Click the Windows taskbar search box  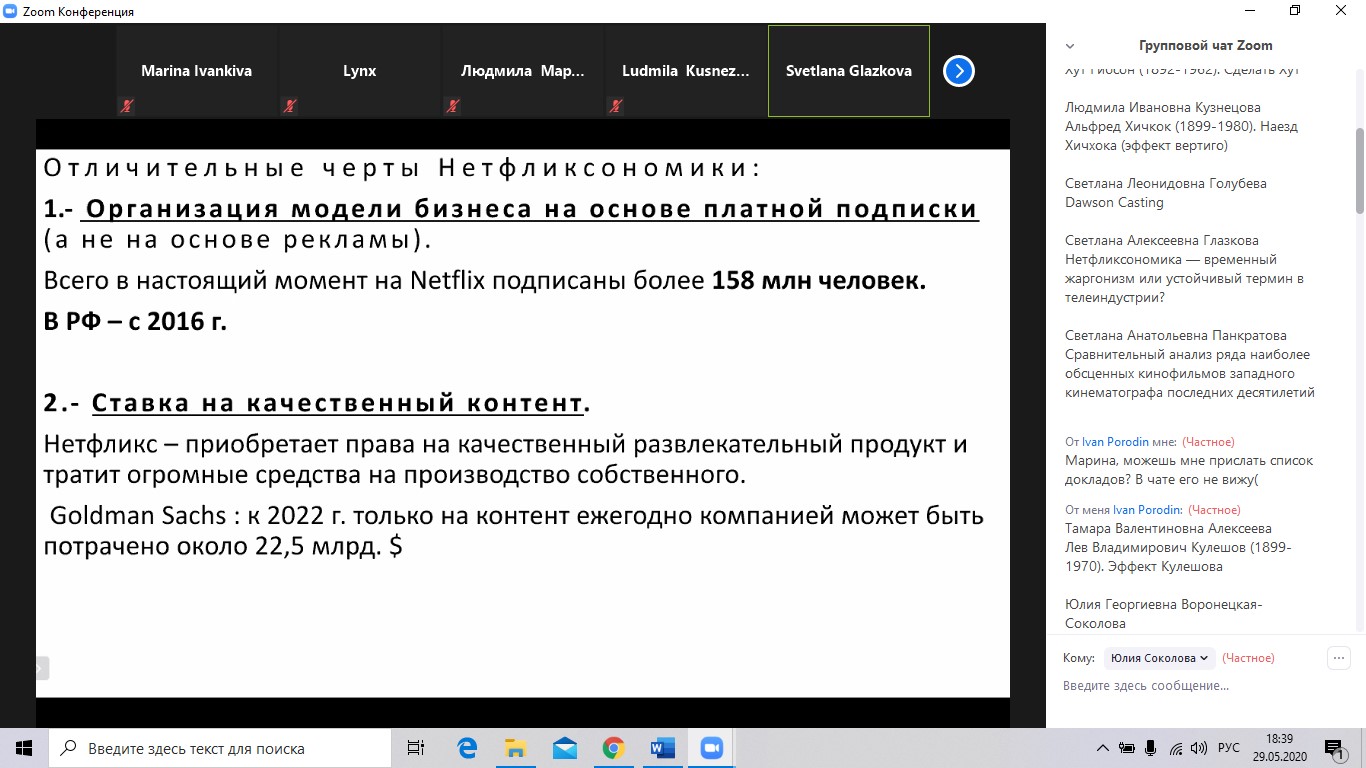click(x=220, y=748)
